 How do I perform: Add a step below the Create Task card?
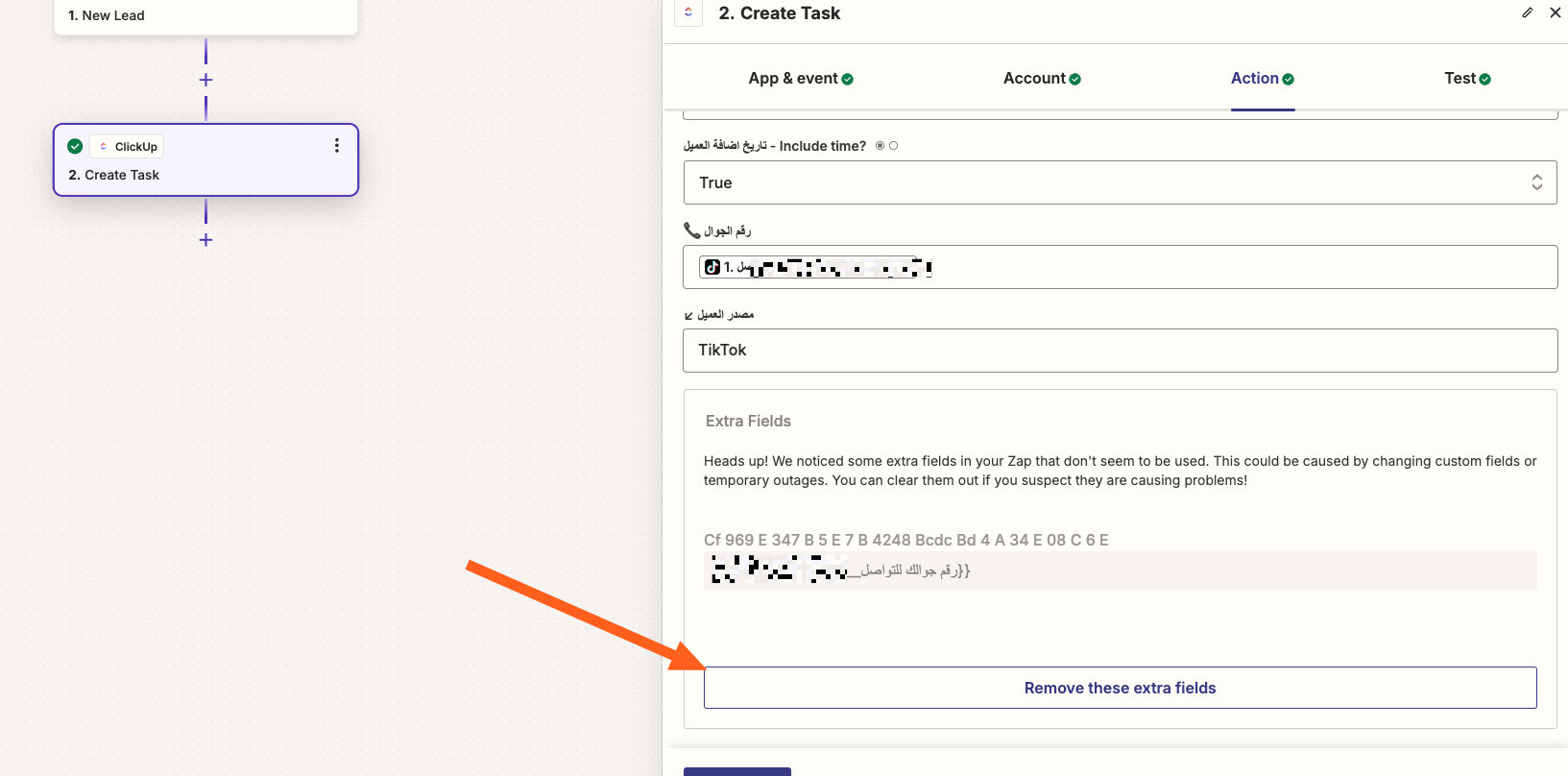pos(205,240)
